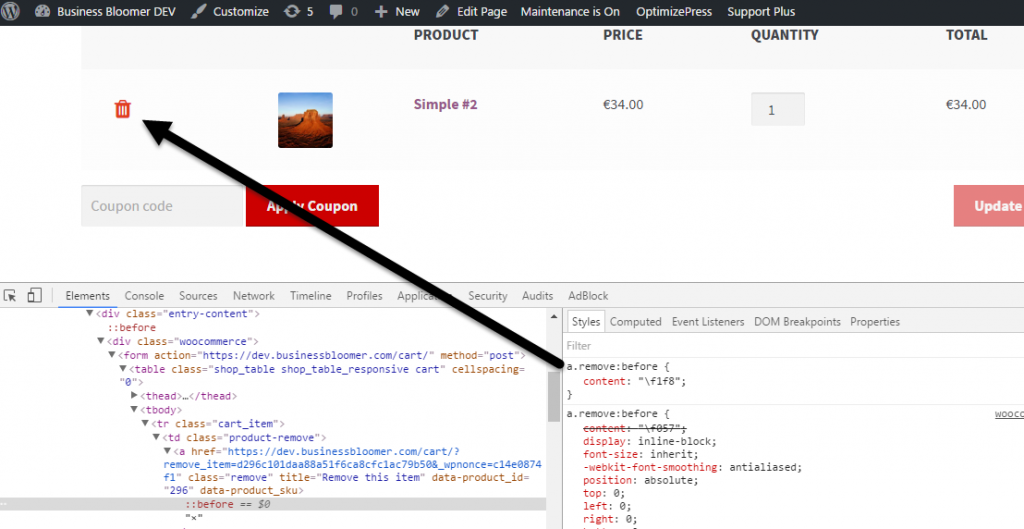This screenshot has width=1024, height=529.
Task: Click the Business Bloomer DEV dashboard icon
Action: click(x=42, y=12)
